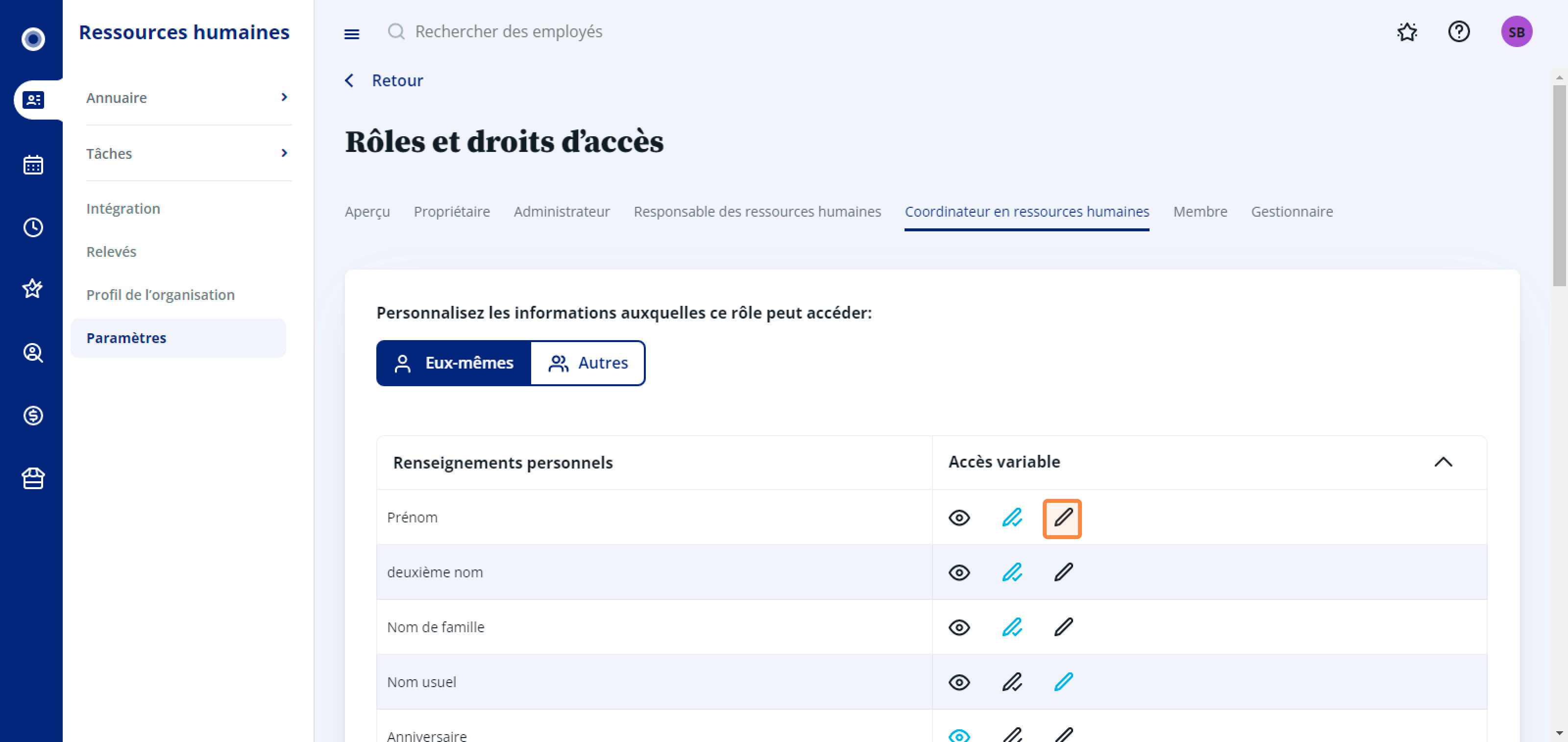Focus the Rechercher des employés field
Image resolution: width=1568 pixels, height=742 pixels.
pos(508,31)
